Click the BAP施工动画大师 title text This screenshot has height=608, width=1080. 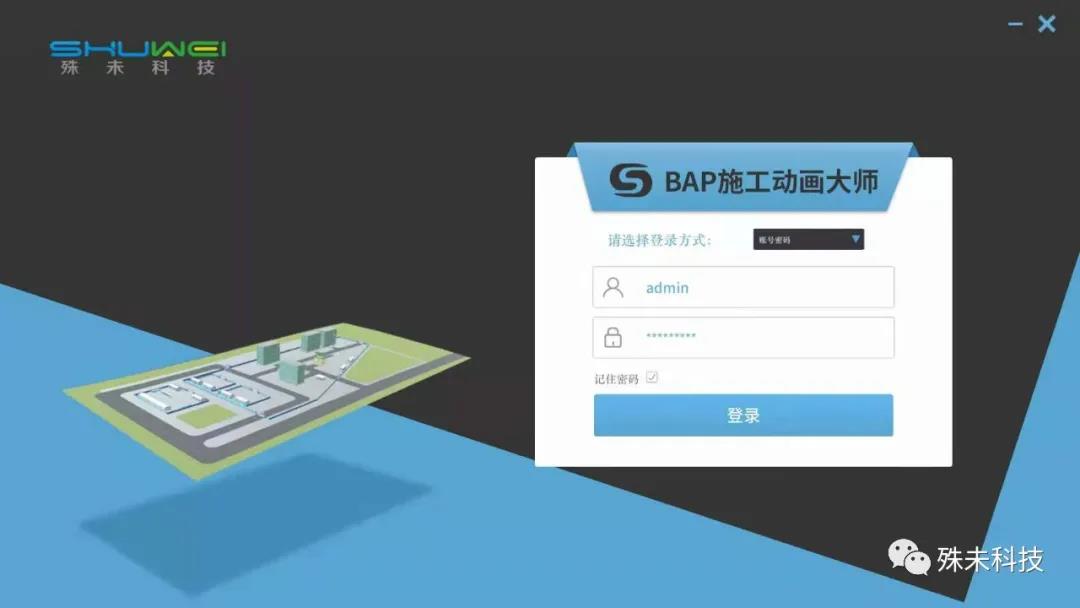pyautogui.click(x=771, y=182)
